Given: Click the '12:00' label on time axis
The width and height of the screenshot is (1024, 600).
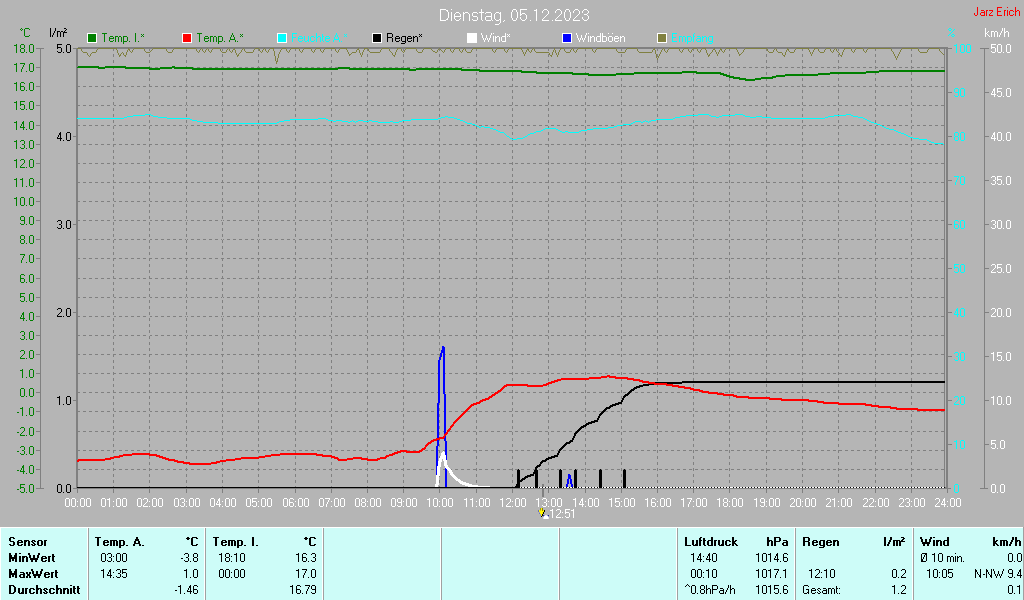Looking at the screenshot, I should pos(513,503).
